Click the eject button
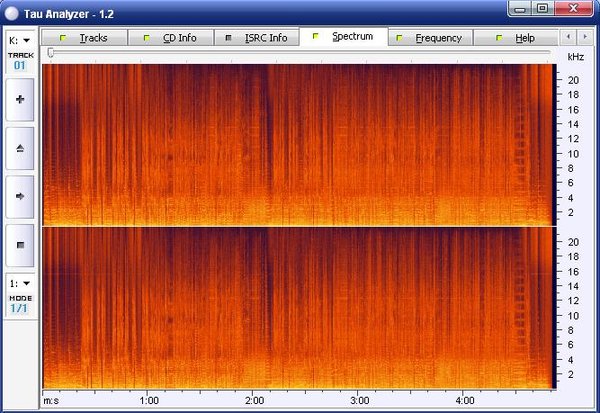The width and height of the screenshot is (600, 413). [20, 149]
